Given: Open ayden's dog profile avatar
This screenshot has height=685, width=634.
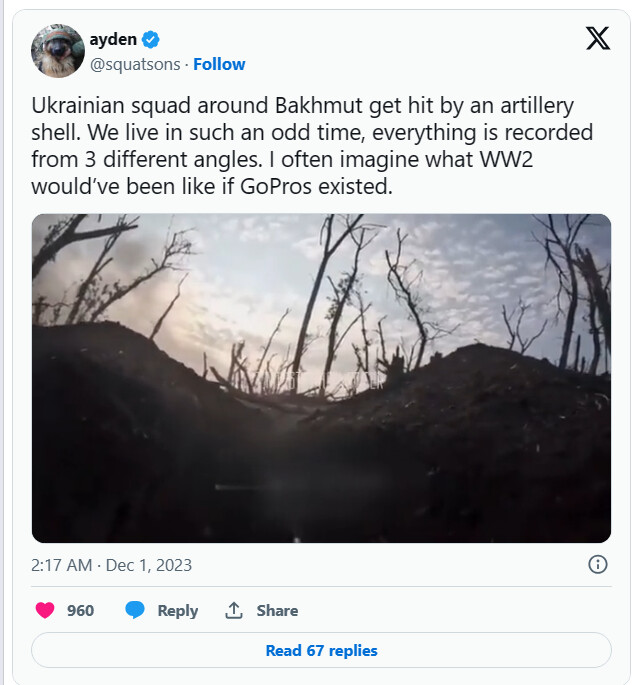Looking at the screenshot, I should point(58,51).
